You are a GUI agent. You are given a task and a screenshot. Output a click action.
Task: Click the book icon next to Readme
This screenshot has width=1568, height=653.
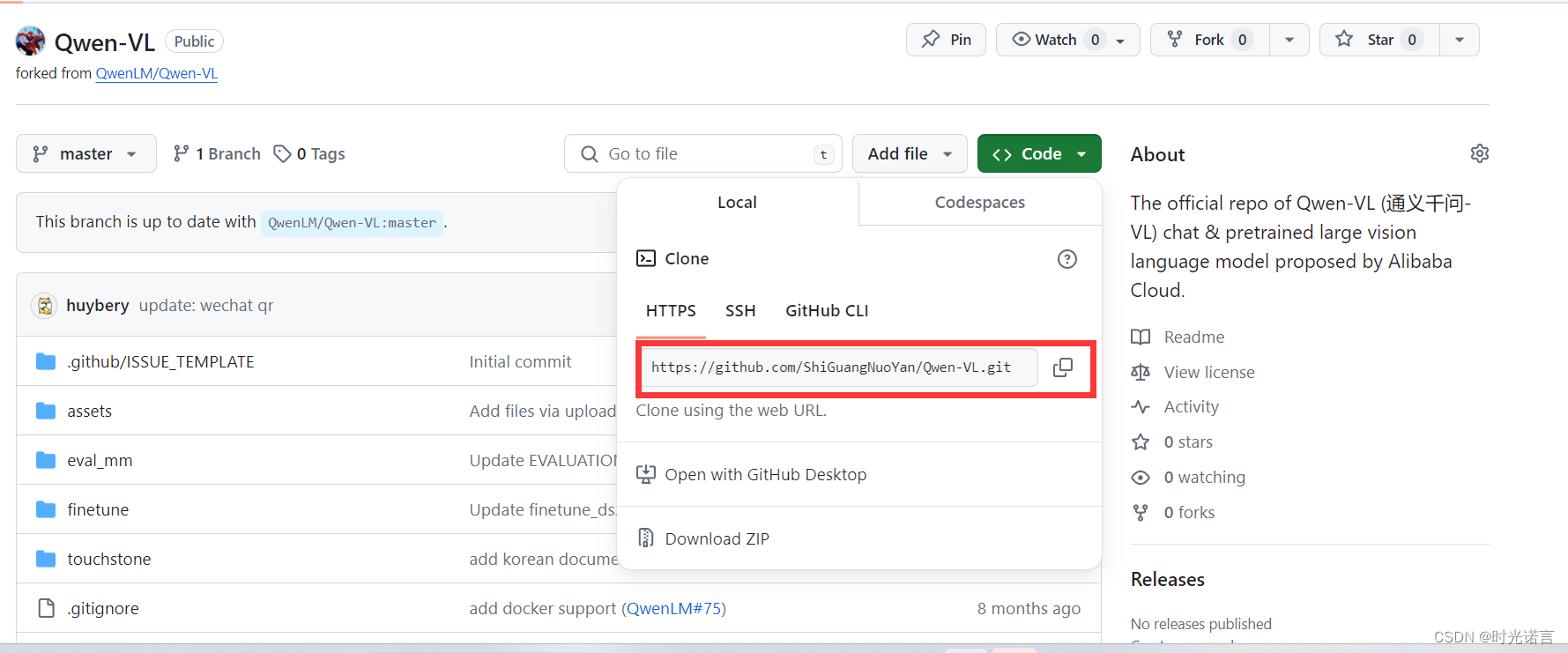click(x=1141, y=337)
